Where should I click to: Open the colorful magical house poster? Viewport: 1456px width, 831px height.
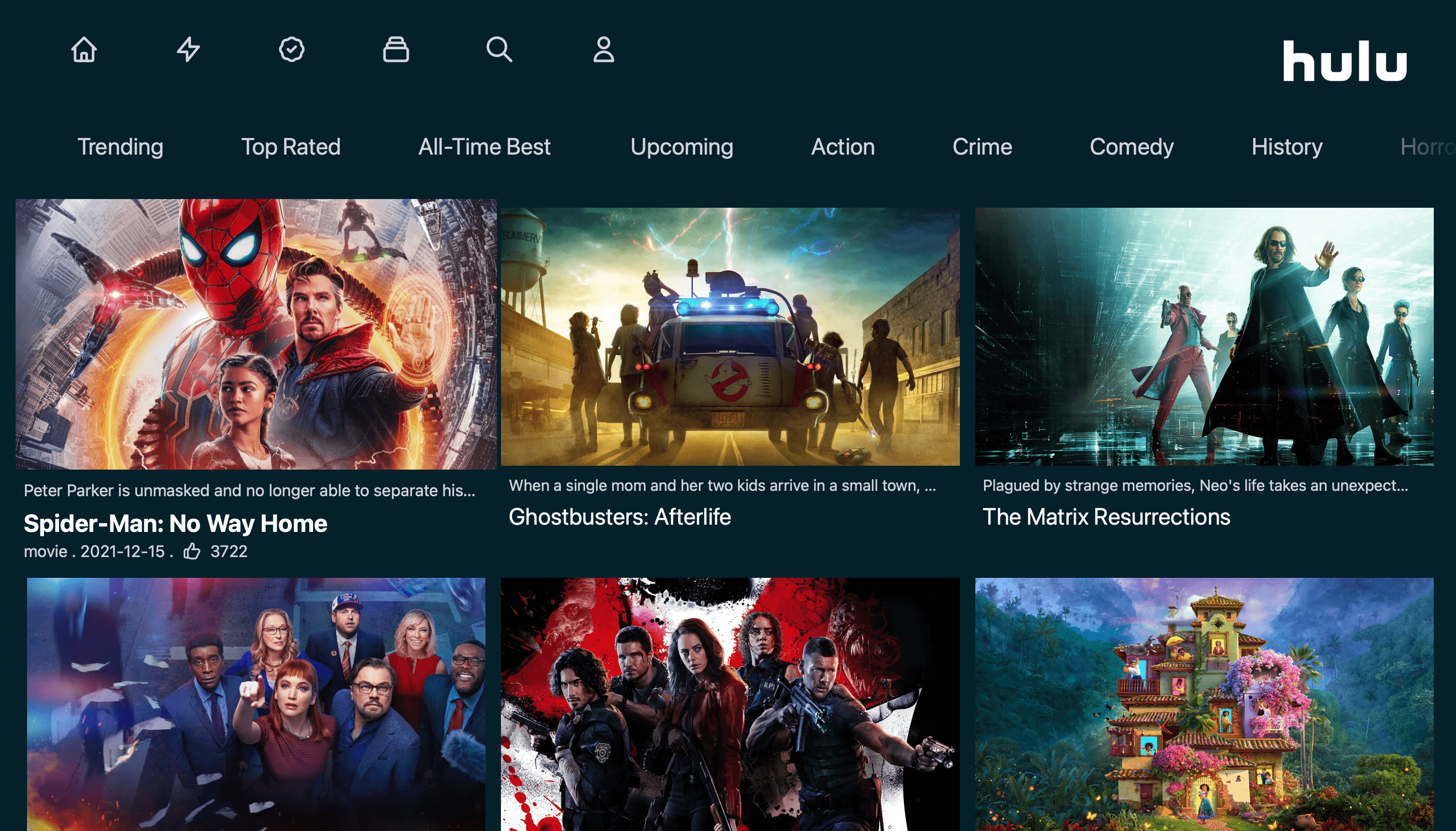point(1204,704)
